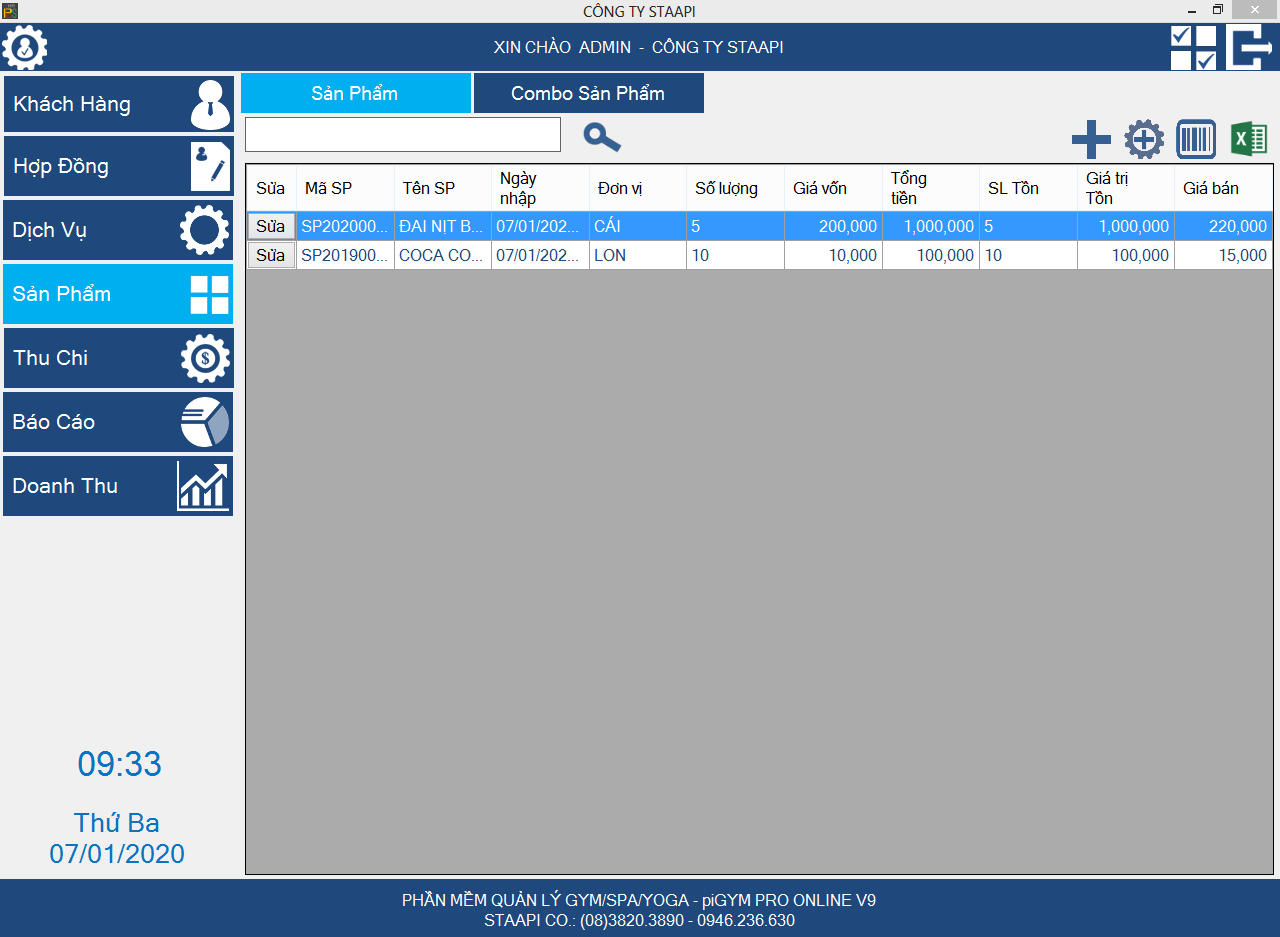Open Báo Cáo reports section
The height and width of the screenshot is (937, 1280).
click(118, 422)
